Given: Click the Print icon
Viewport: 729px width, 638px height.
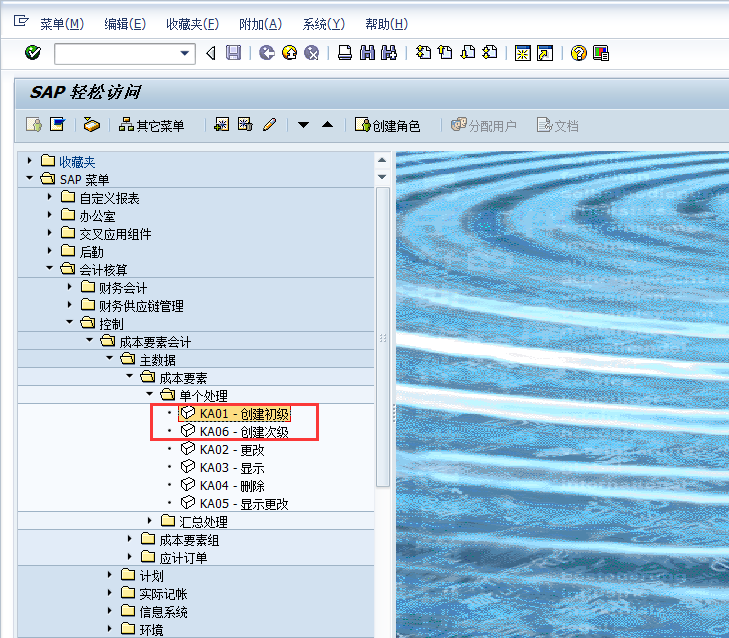Looking at the screenshot, I should 345,53.
